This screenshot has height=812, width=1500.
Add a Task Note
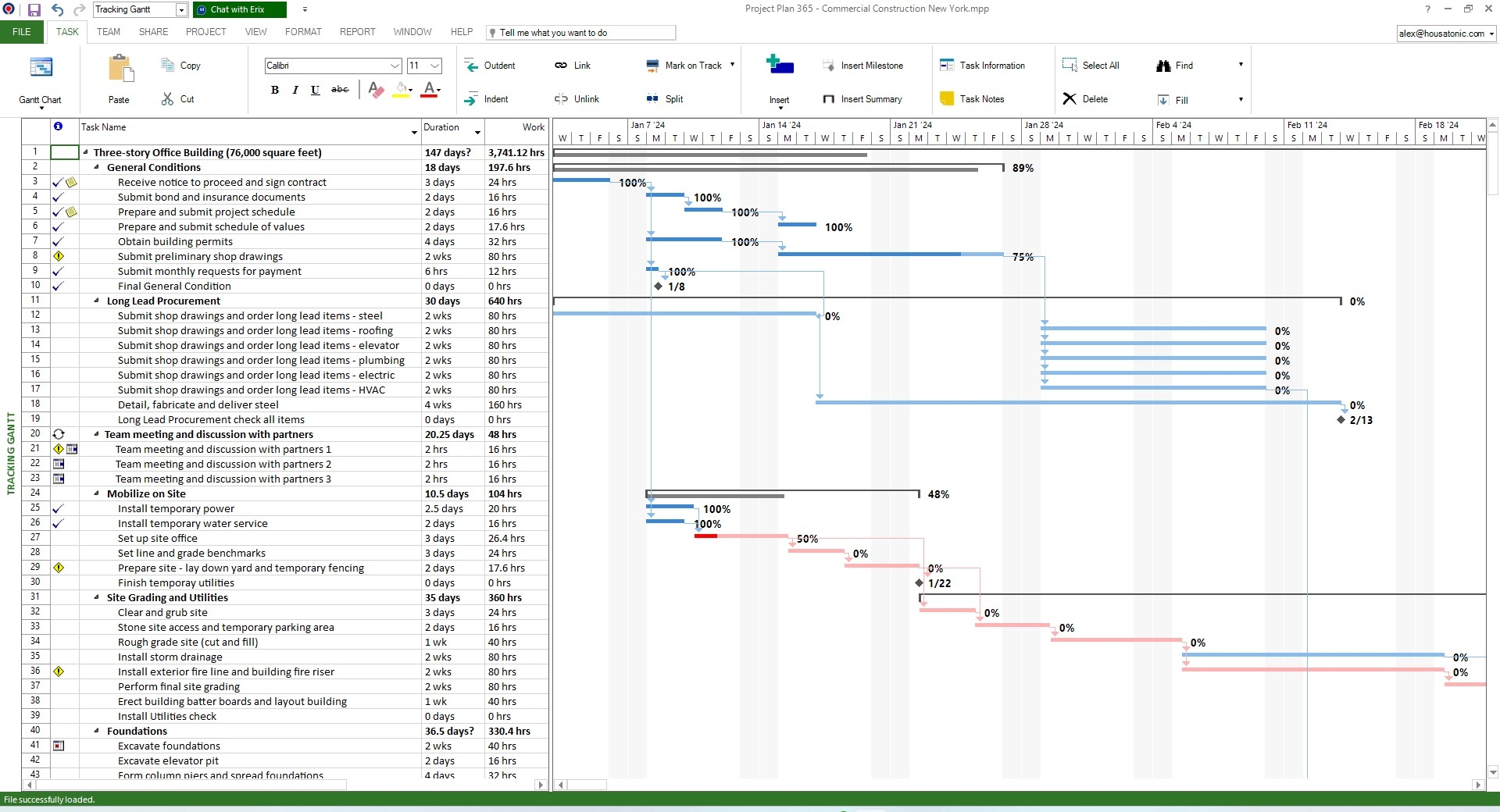(971, 98)
